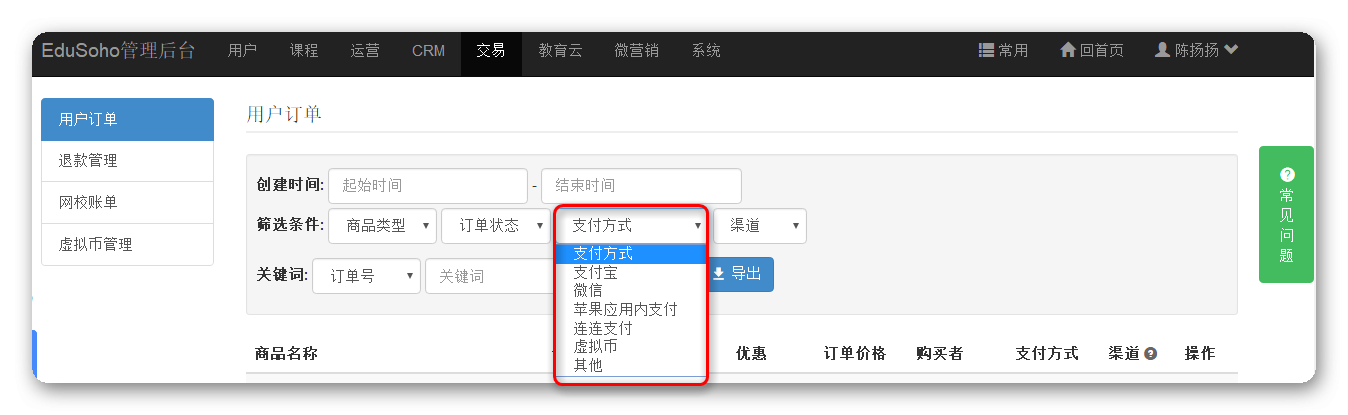Select 苹果应用内支付 option
This screenshot has height=415, width=1348.
click(625, 309)
